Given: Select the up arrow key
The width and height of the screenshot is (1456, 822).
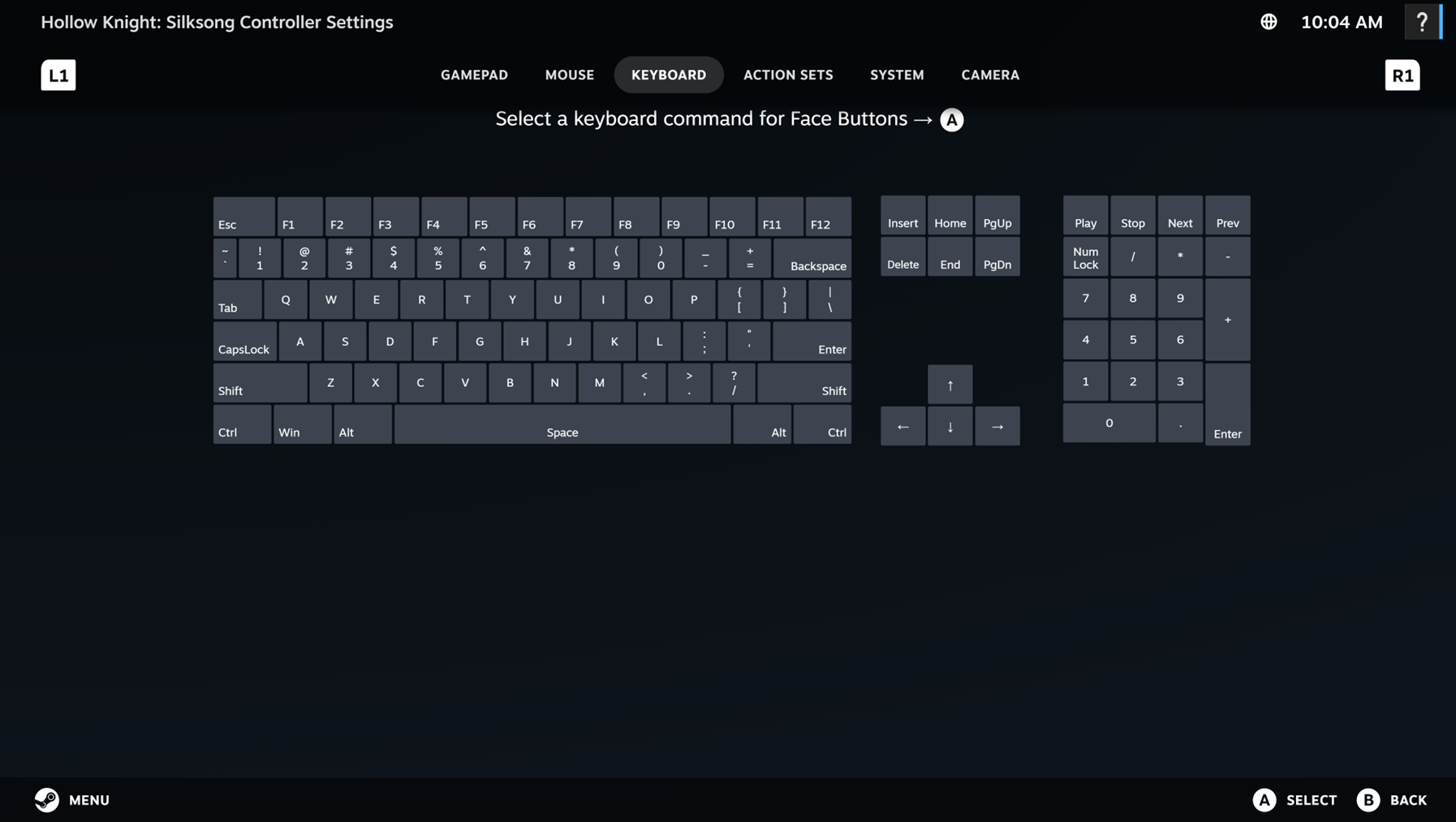Looking at the screenshot, I should coord(950,385).
